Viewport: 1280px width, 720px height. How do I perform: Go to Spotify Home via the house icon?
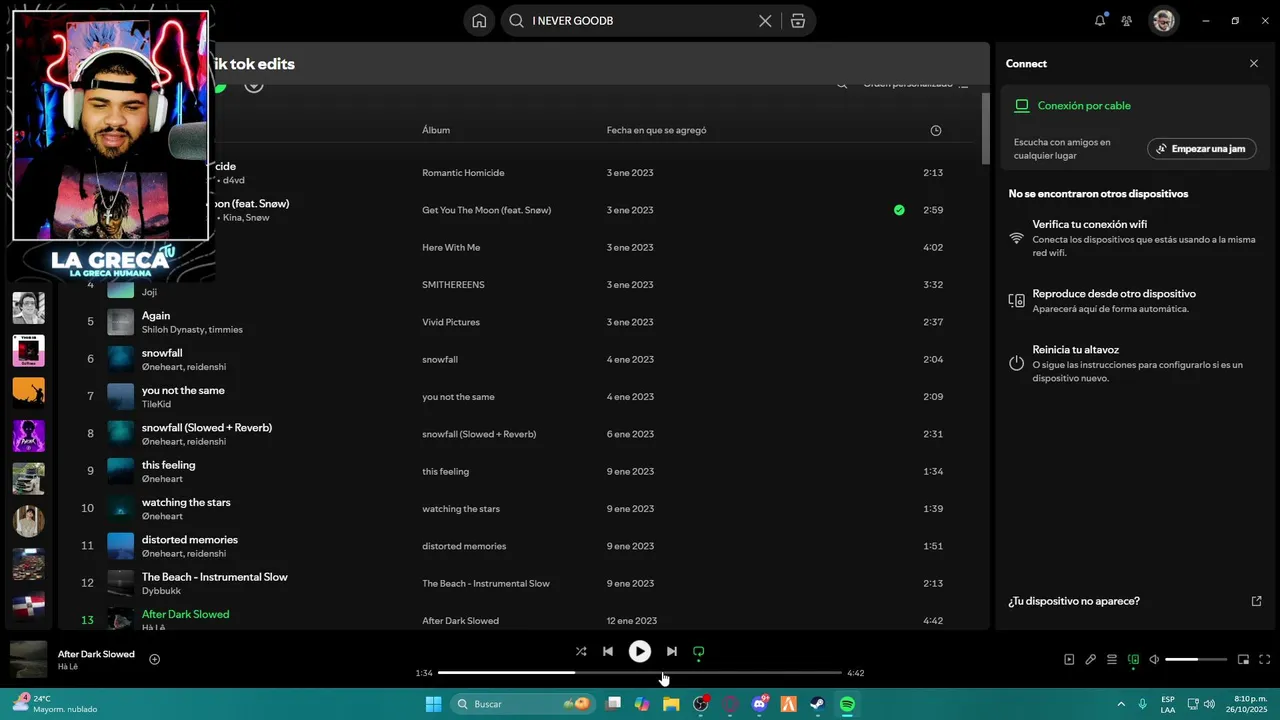(x=479, y=21)
